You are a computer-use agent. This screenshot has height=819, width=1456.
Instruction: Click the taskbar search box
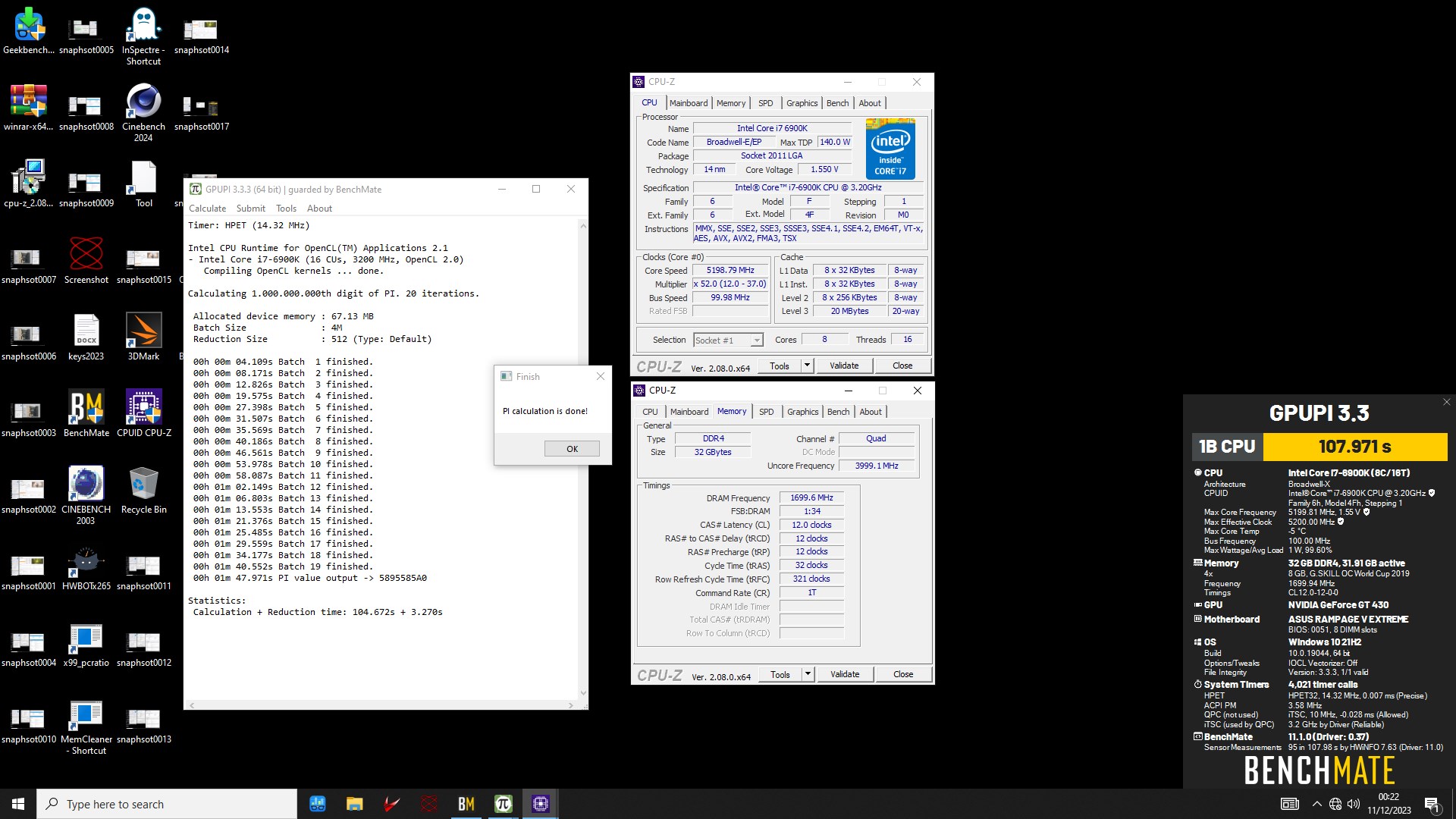167,804
